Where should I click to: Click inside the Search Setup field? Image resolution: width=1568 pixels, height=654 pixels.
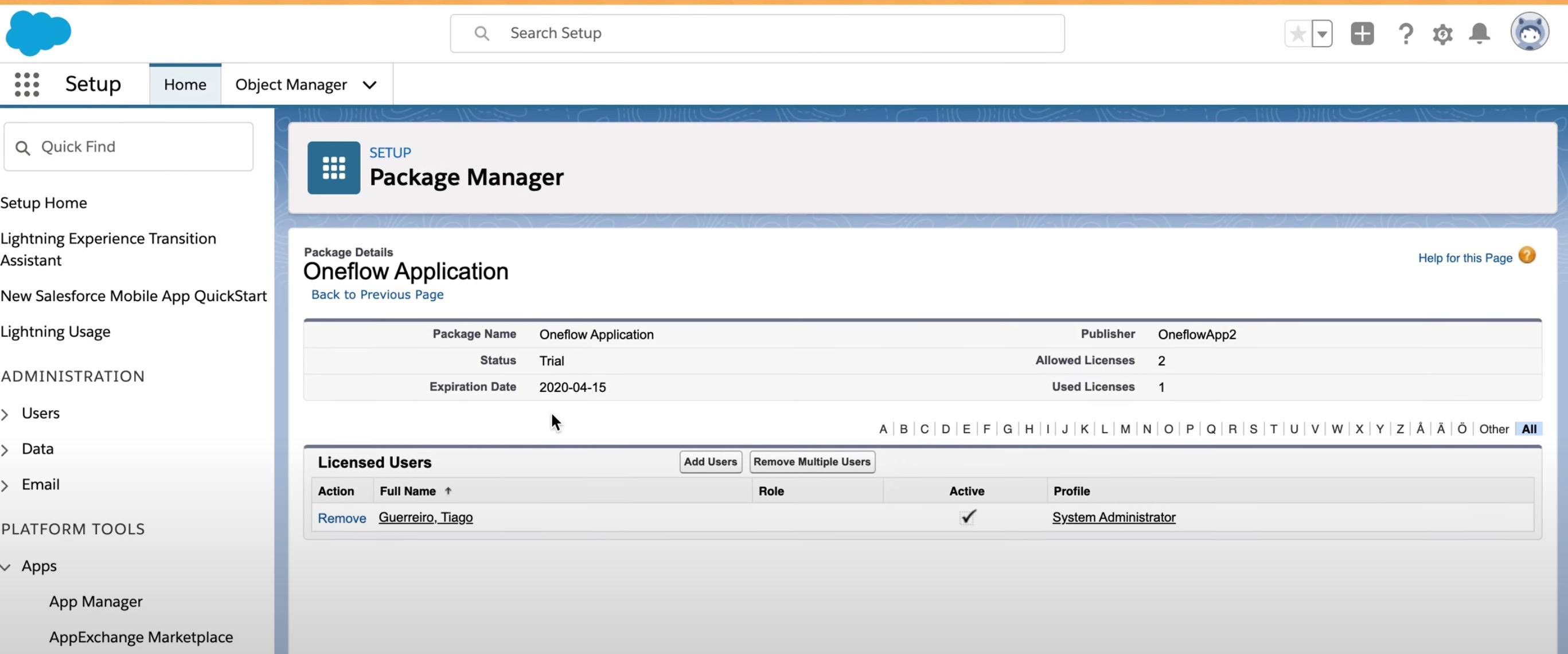[x=755, y=33]
